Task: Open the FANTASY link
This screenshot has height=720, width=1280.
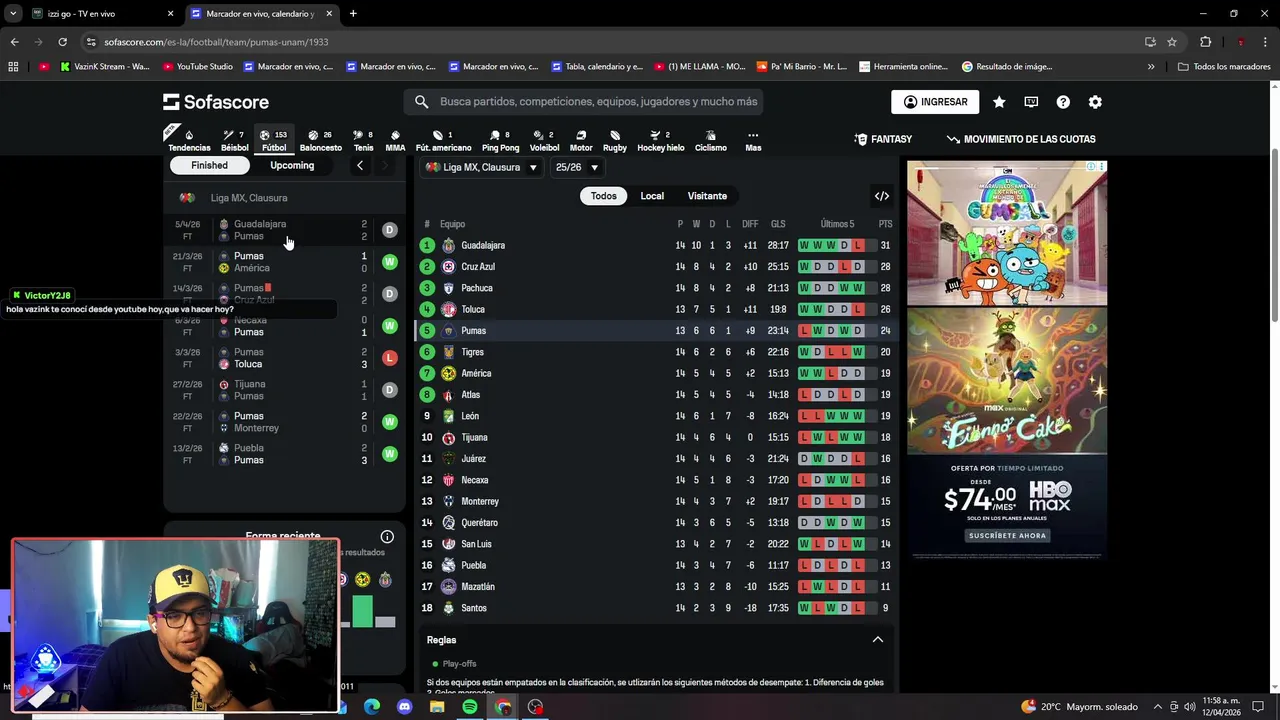Action: [x=883, y=140]
